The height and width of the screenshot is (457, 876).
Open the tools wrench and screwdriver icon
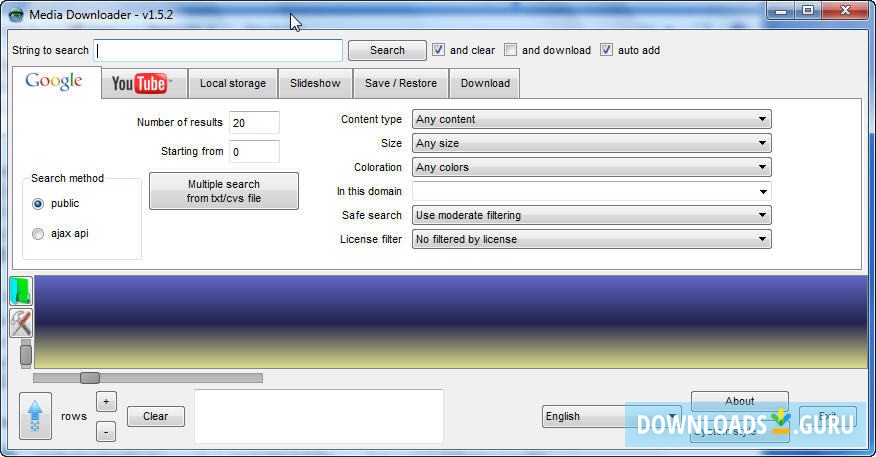pos(21,323)
